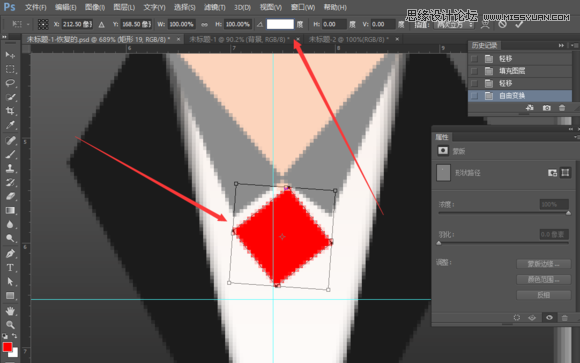Image resolution: width=580 pixels, height=363 pixels.
Task: Select the Zoom tool
Action: (x=10, y=325)
